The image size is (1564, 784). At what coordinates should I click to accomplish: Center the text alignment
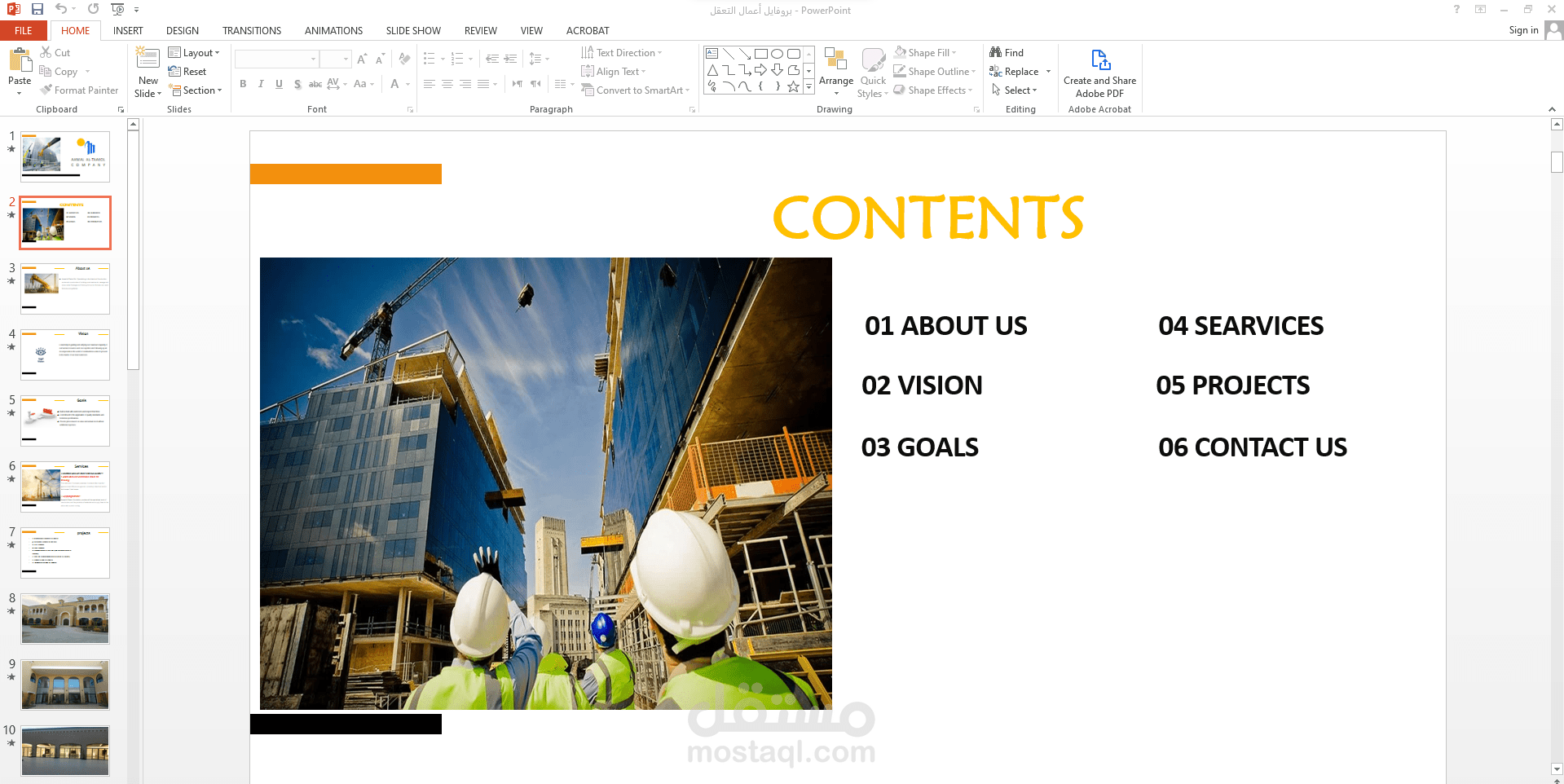click(447, 84)
